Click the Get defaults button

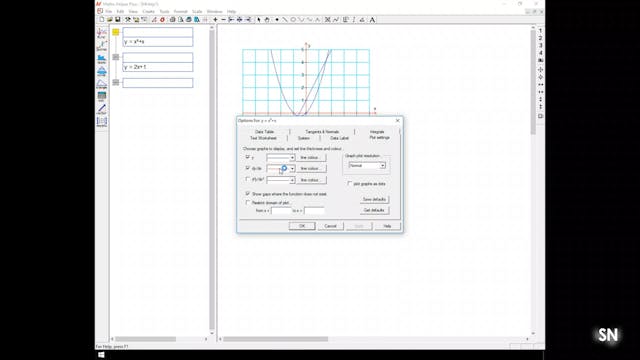point(374,210)
